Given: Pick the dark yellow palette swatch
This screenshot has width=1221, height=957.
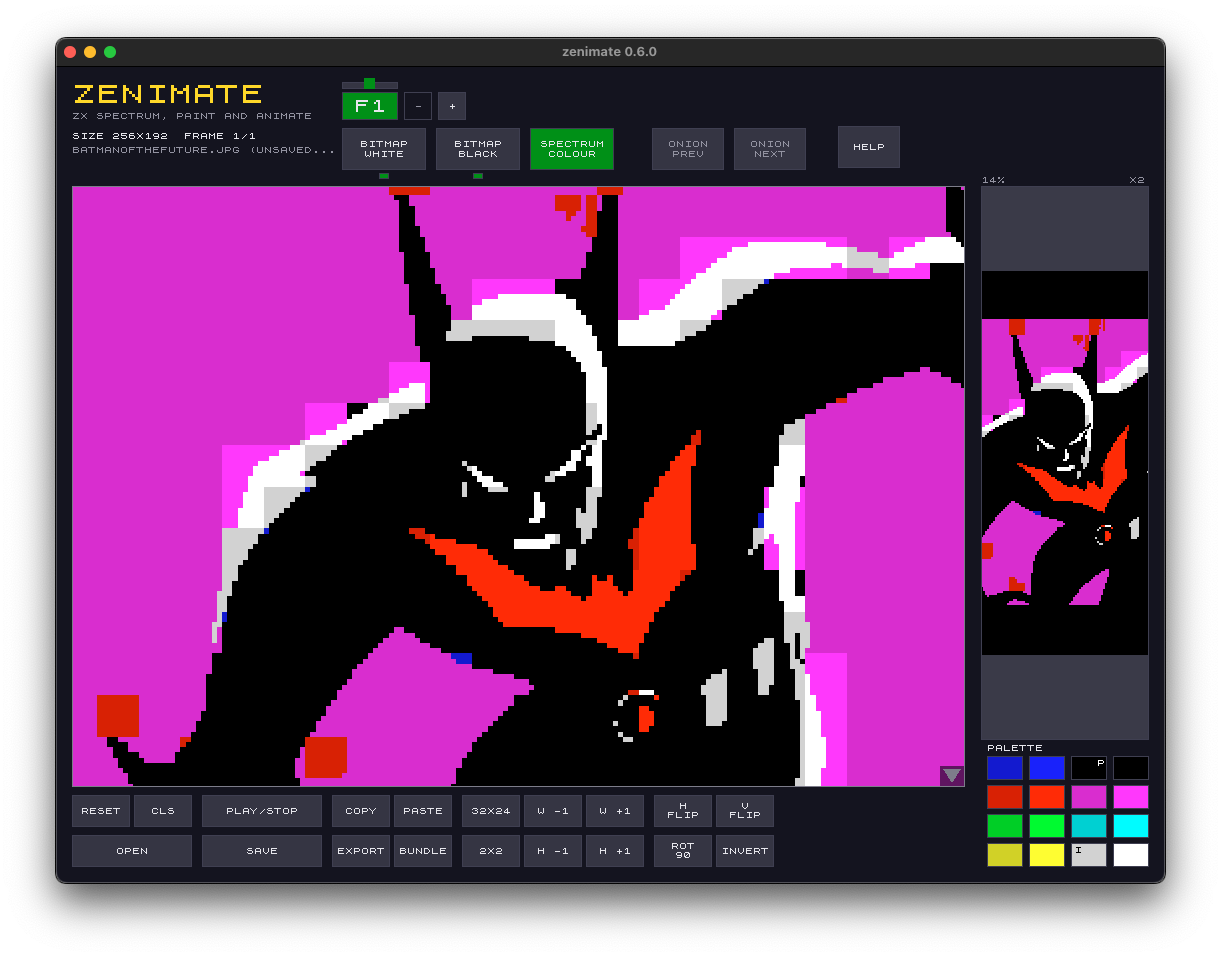Looking at the screenshot, I should pos(1005,855).
